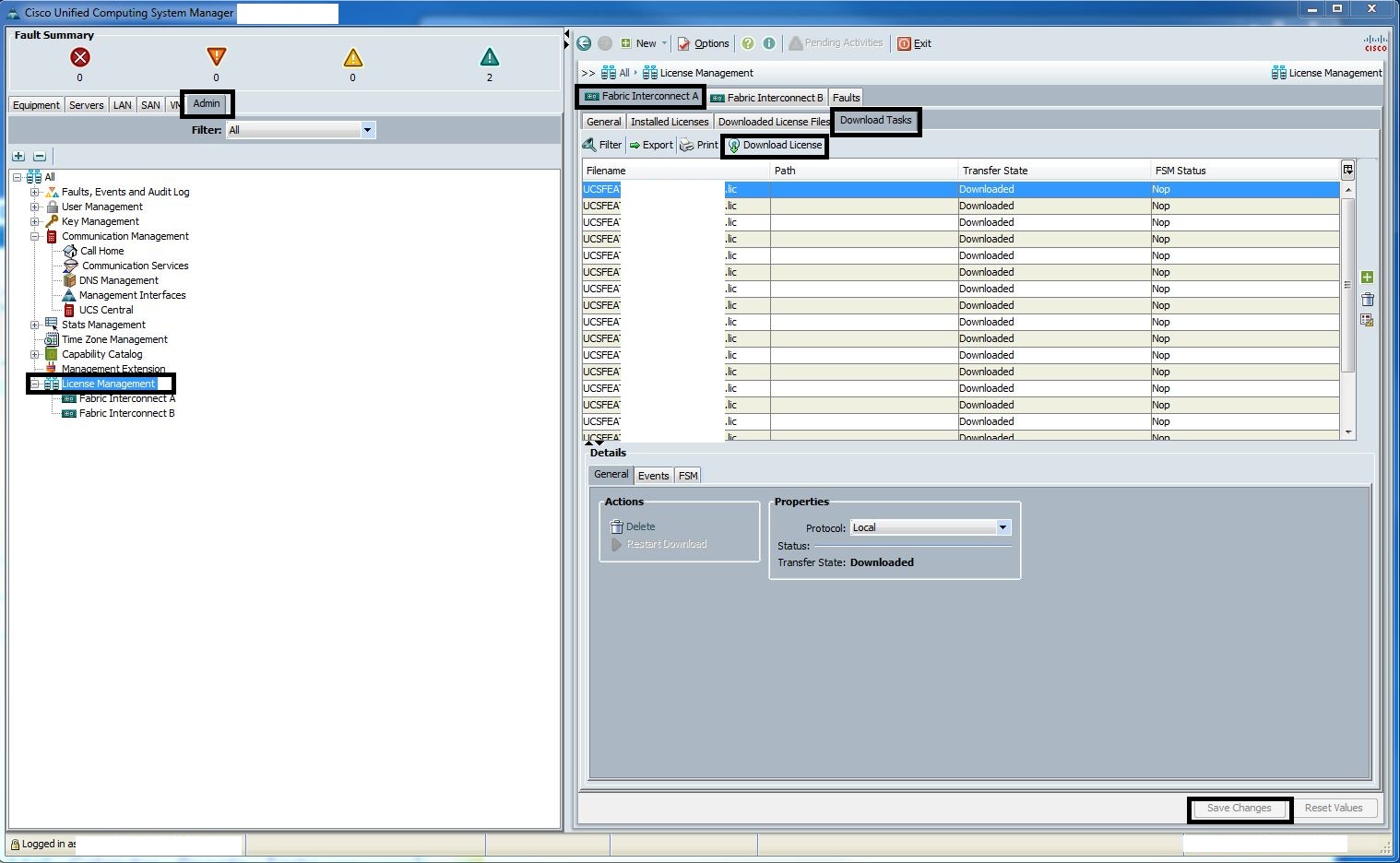Click Delete action link
This screenshot has width=1400, height=863.
633,527
